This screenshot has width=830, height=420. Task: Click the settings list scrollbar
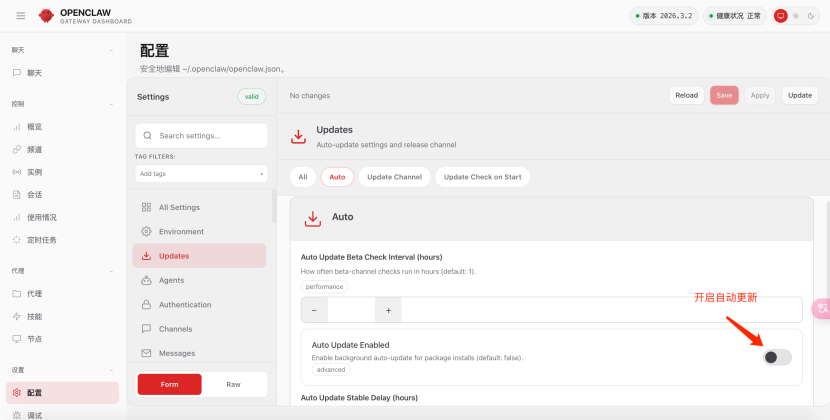point(274,205)
